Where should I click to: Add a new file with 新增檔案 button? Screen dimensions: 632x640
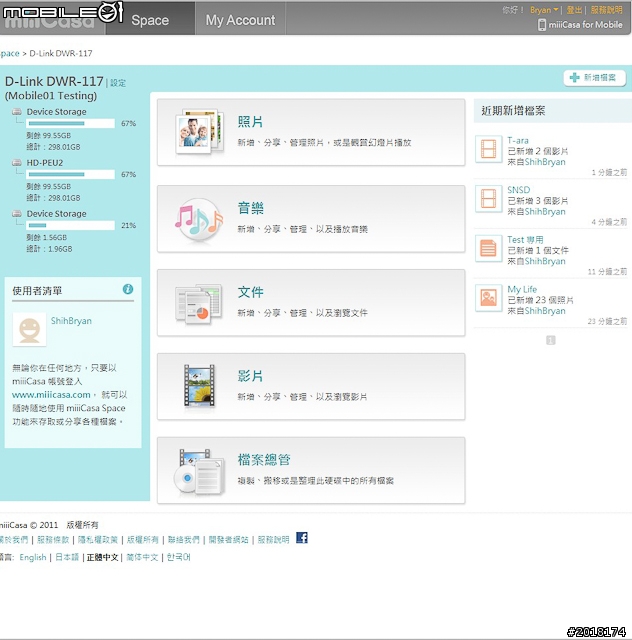coord(594,78)
